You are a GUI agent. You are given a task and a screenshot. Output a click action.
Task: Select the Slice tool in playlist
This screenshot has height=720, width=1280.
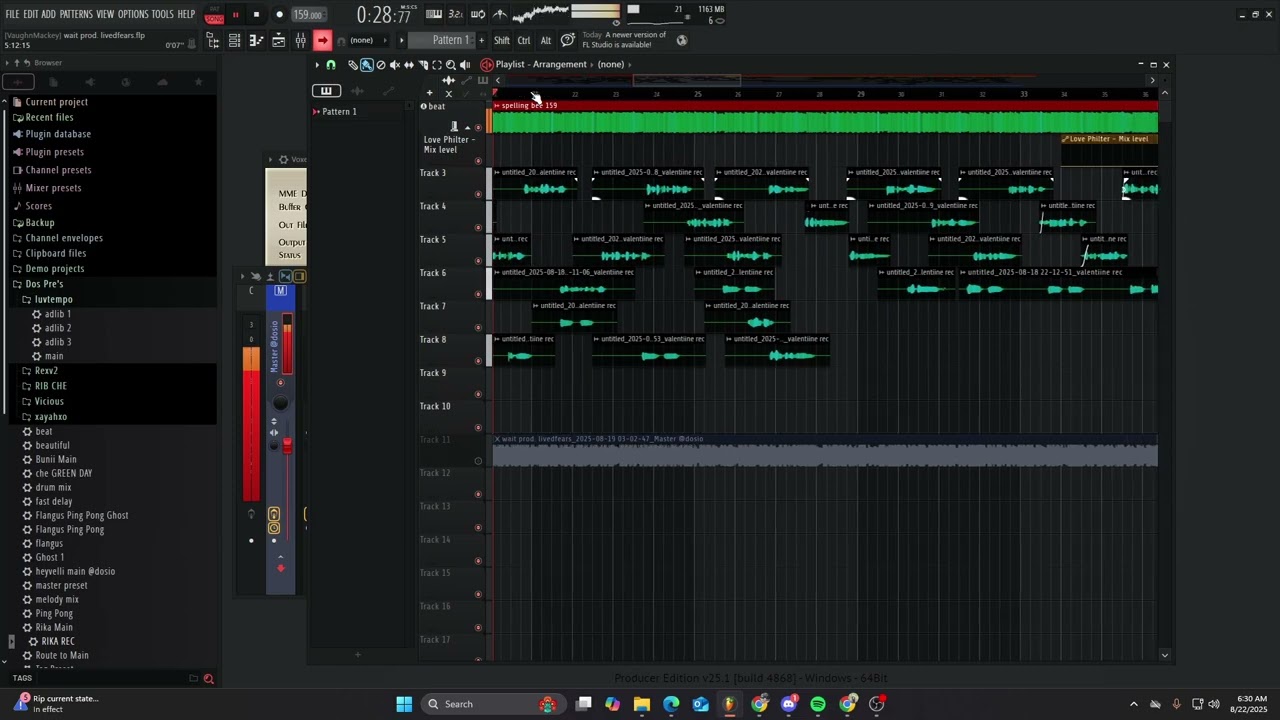click(x=422, y=65)
